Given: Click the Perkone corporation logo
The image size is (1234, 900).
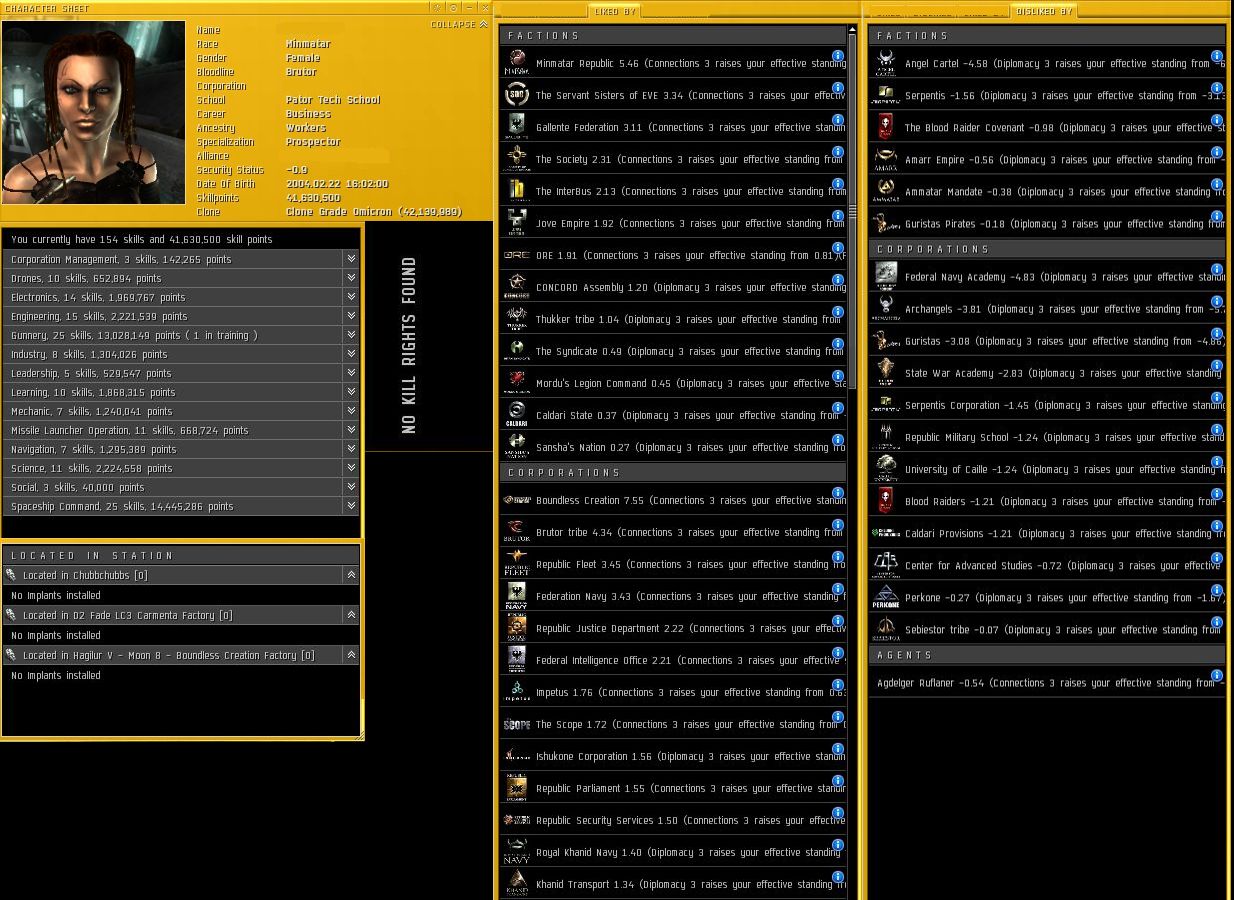Looking at the screenshot, I should point(885,597).
